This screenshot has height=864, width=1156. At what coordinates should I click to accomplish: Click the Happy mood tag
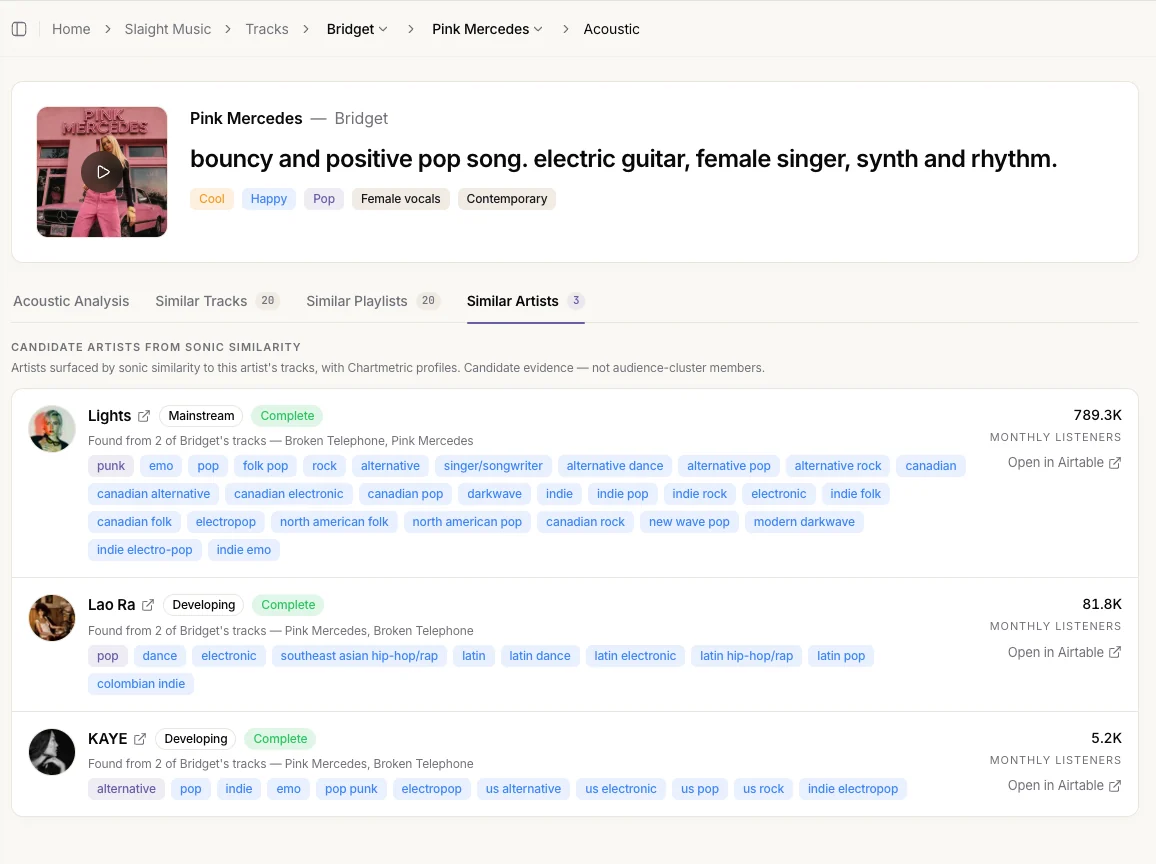(268, 199)
